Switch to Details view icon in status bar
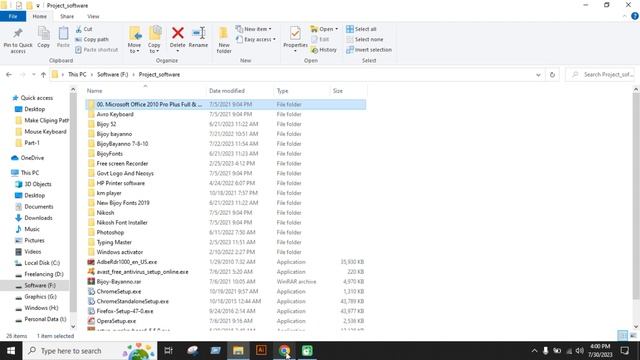 coord(622,336)
